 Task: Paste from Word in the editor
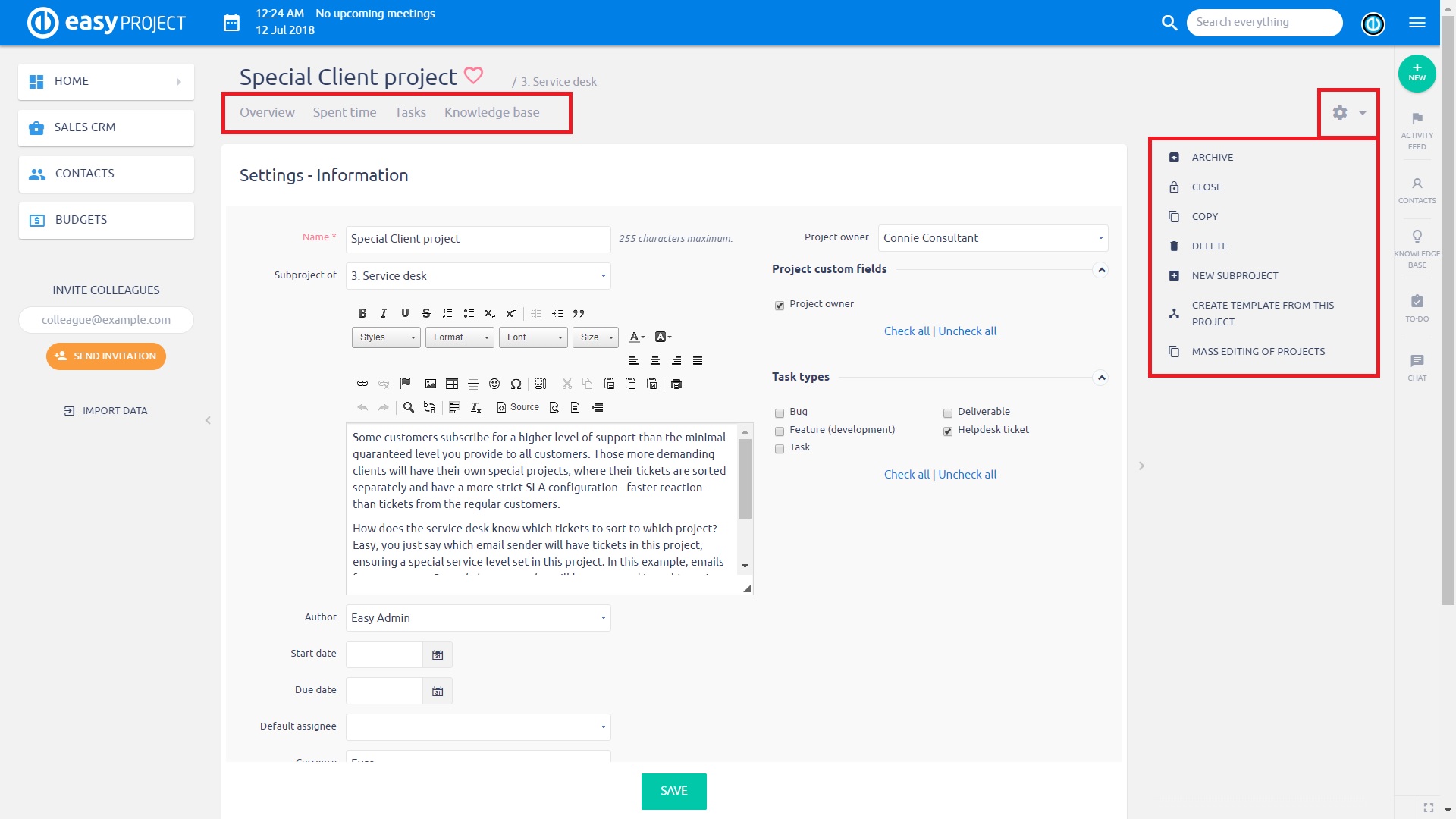pos(652,384)
